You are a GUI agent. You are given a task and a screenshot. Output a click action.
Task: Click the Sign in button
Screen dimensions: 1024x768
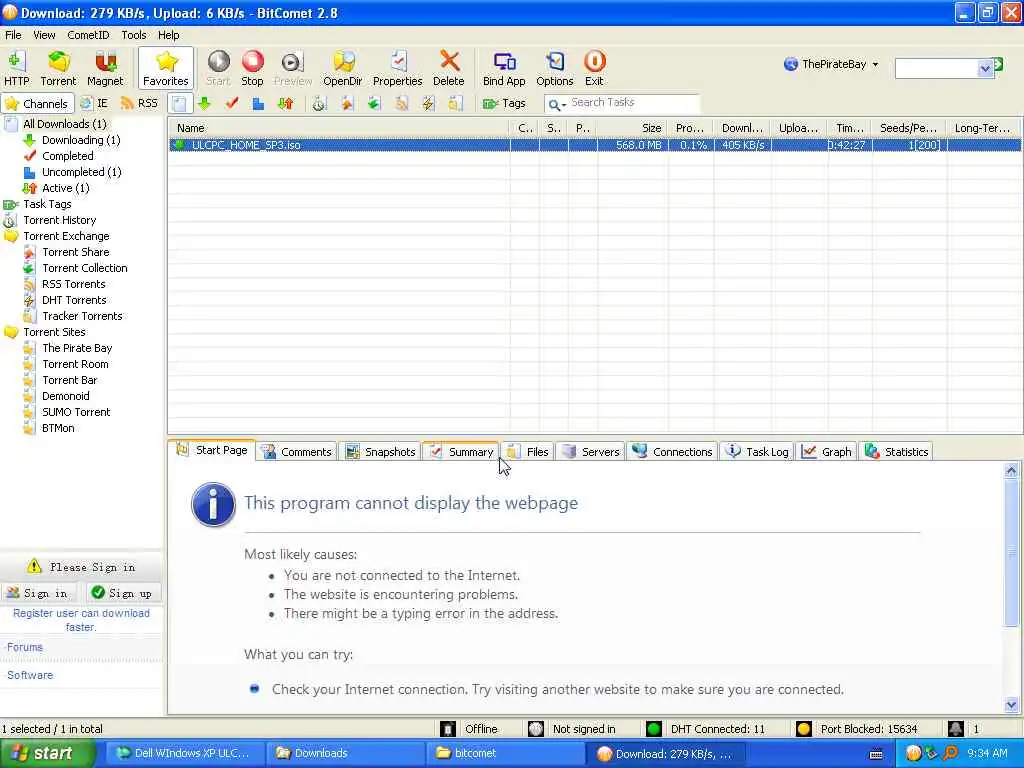tap(38, 593)
